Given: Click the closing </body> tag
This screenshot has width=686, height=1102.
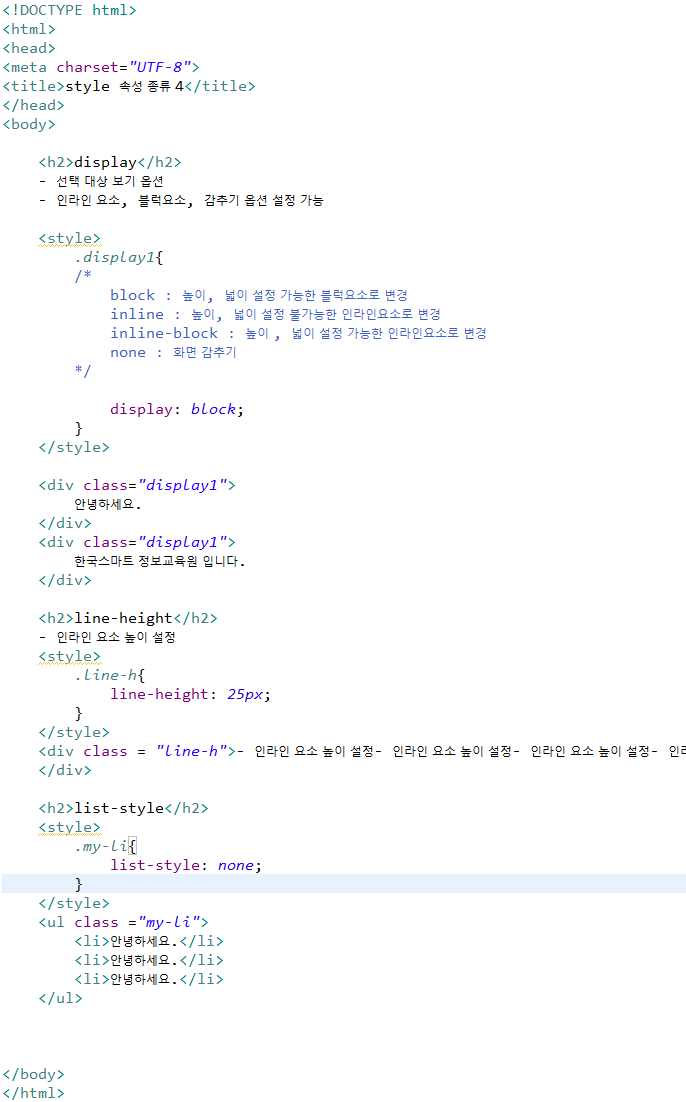Looking at the screenshot, I should tap(34, 1074).
